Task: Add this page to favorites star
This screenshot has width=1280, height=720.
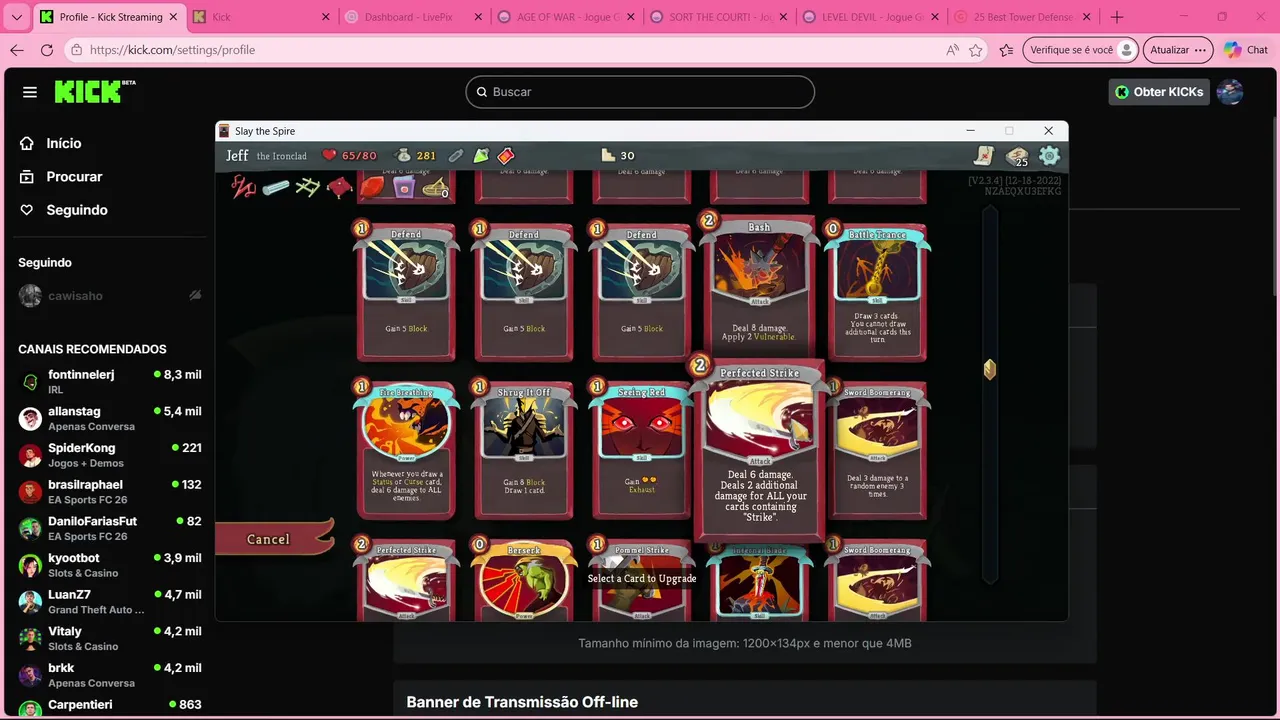Action: tap(976, 50)
